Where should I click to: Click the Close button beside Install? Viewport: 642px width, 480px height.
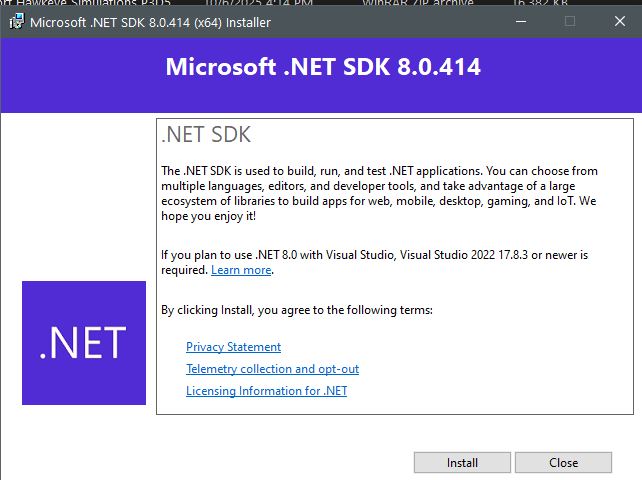[x=563, y=462]
